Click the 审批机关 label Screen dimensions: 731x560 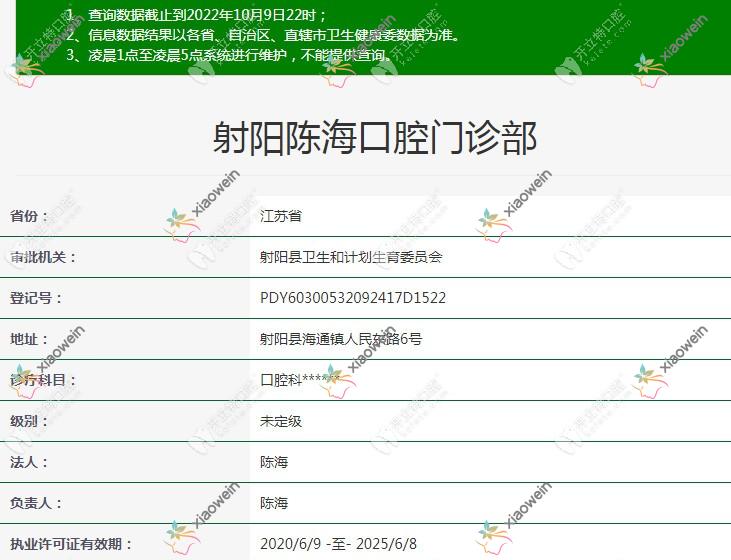[x=43, y=257]
